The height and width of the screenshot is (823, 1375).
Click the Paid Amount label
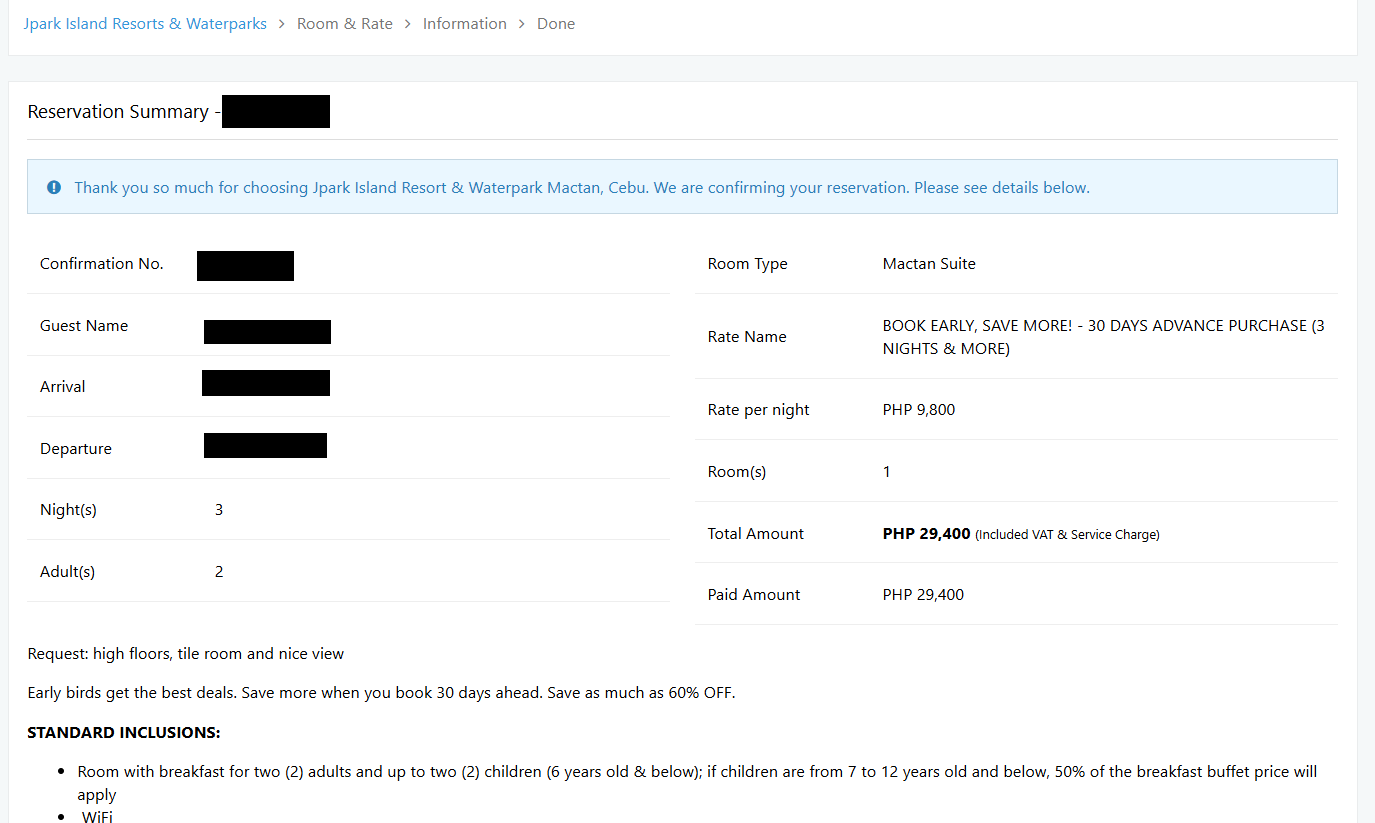point(754,595)
